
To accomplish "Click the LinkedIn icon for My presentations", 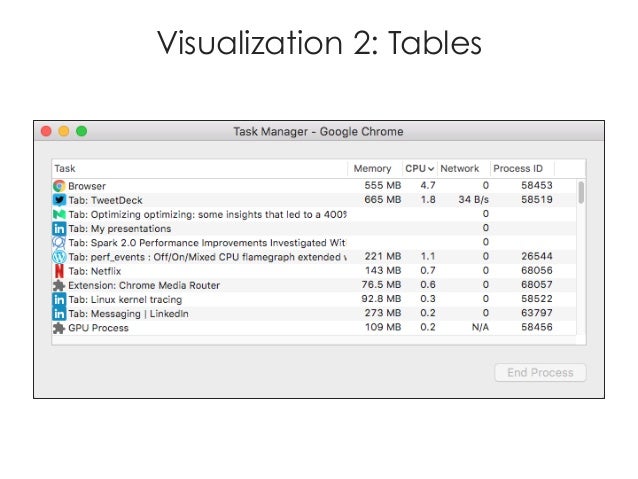I will [x=59, y=228].
